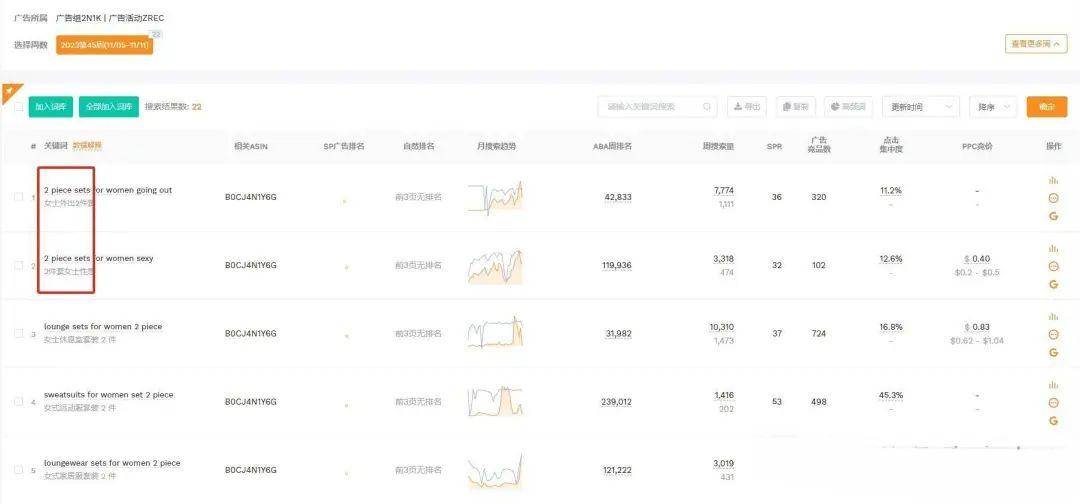Click ABA rank value 42,833
The width and height of the screenshot is (1080, 504).
618,197
